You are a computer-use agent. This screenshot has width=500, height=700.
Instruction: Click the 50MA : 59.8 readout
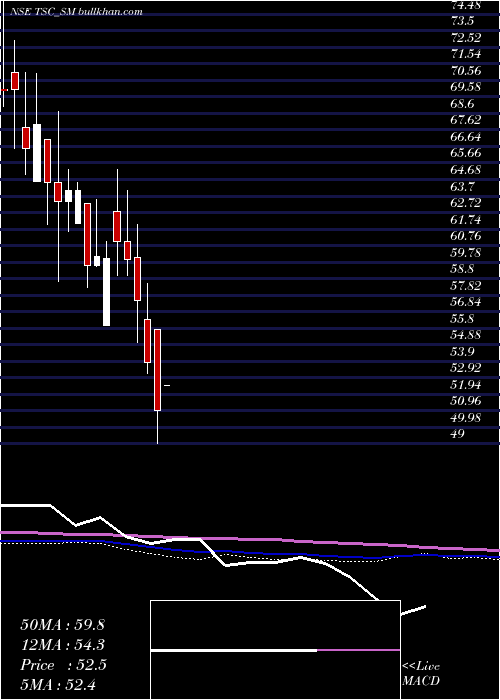pos(62,625)
